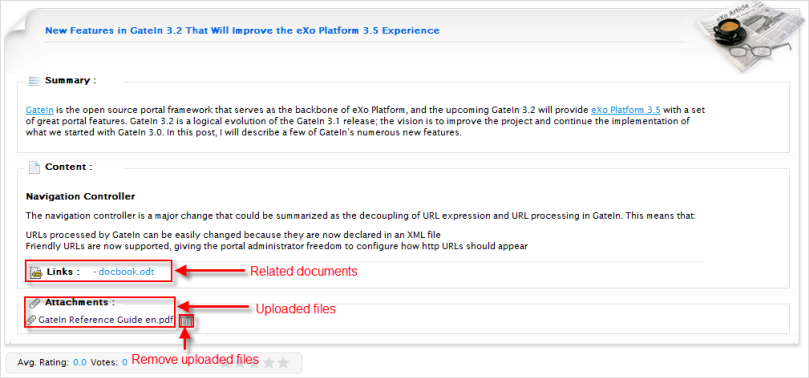This screenshot has height=378, width=809.
Task: Open the GateIn Reference Guide en.pdf attachment
Action: click(106, 320)
